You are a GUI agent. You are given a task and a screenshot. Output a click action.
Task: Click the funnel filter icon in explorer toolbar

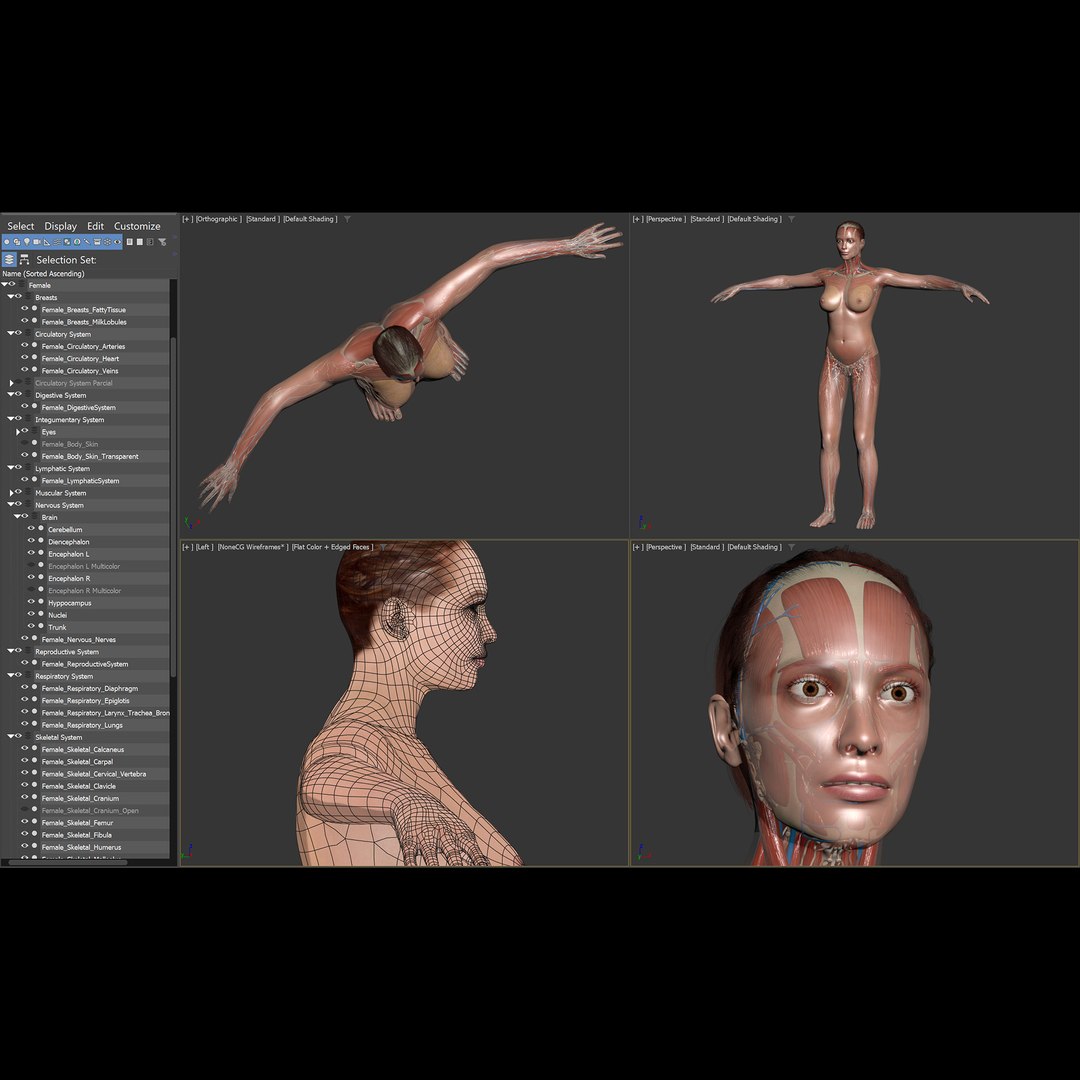[163, 242]
